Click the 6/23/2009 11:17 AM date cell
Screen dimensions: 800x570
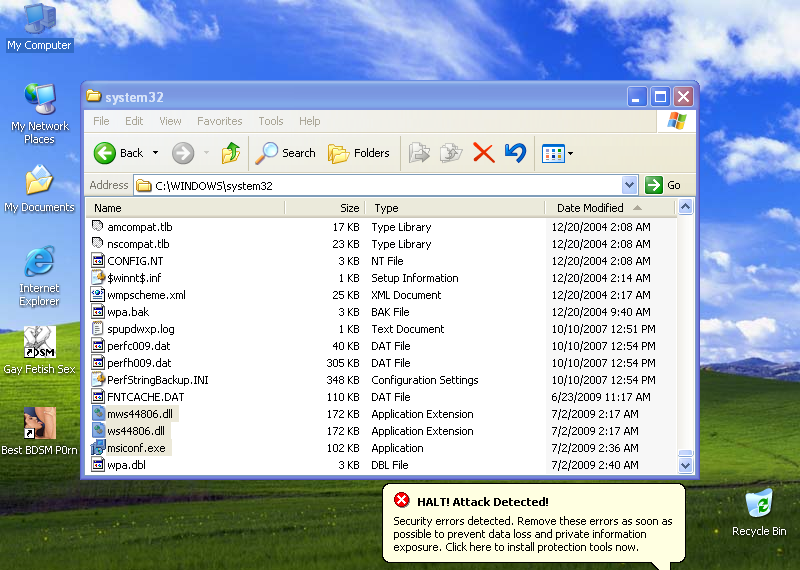601,397
